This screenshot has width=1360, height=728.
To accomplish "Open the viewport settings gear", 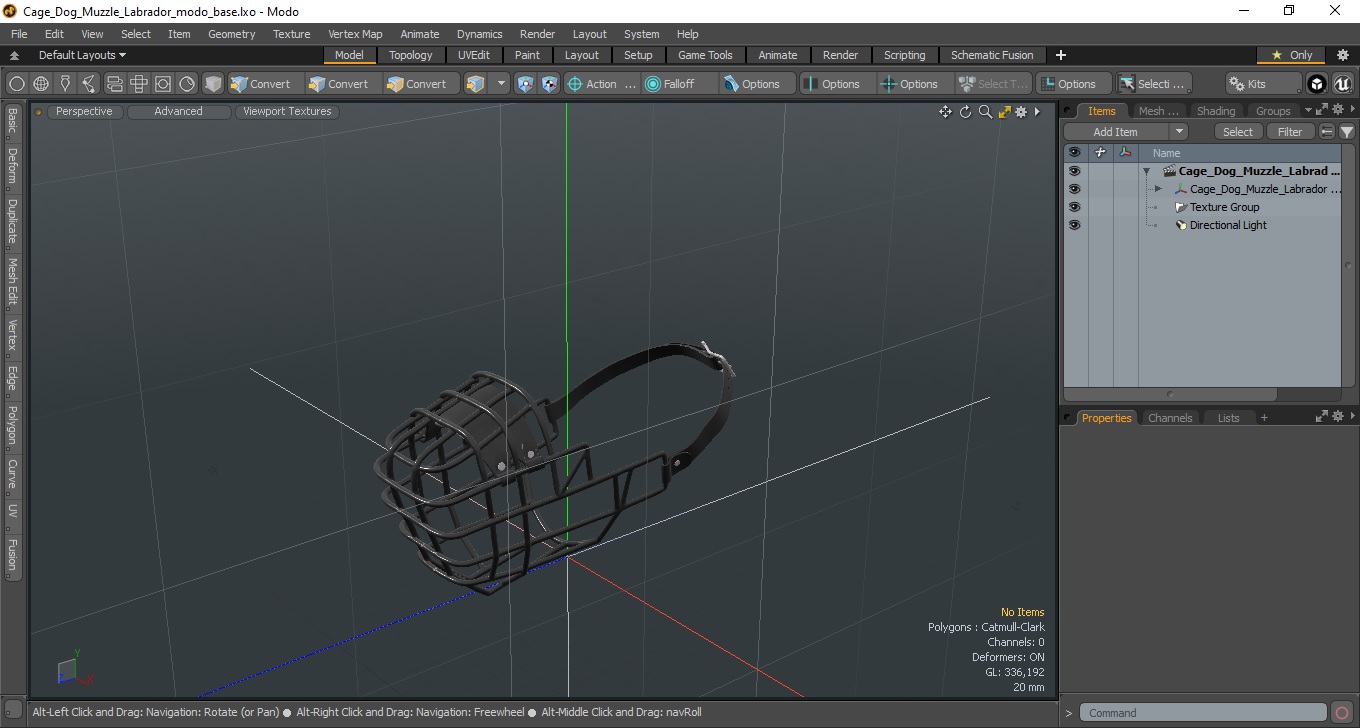I will [1021, 112].
